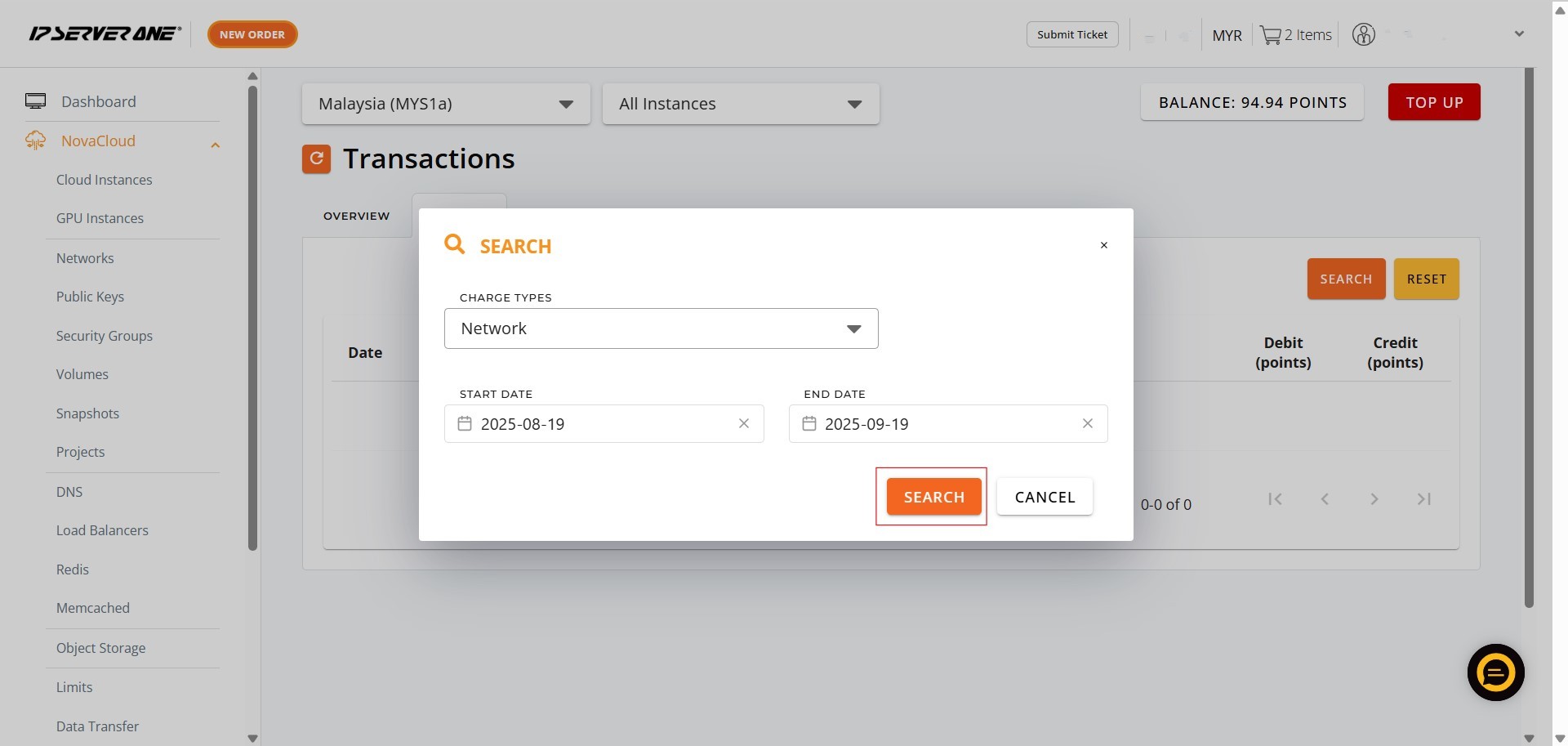Open the shopping cart with 2 items
This screenshot has height=746, width=1568.
pyautogui.click(x=1295, y=35)
